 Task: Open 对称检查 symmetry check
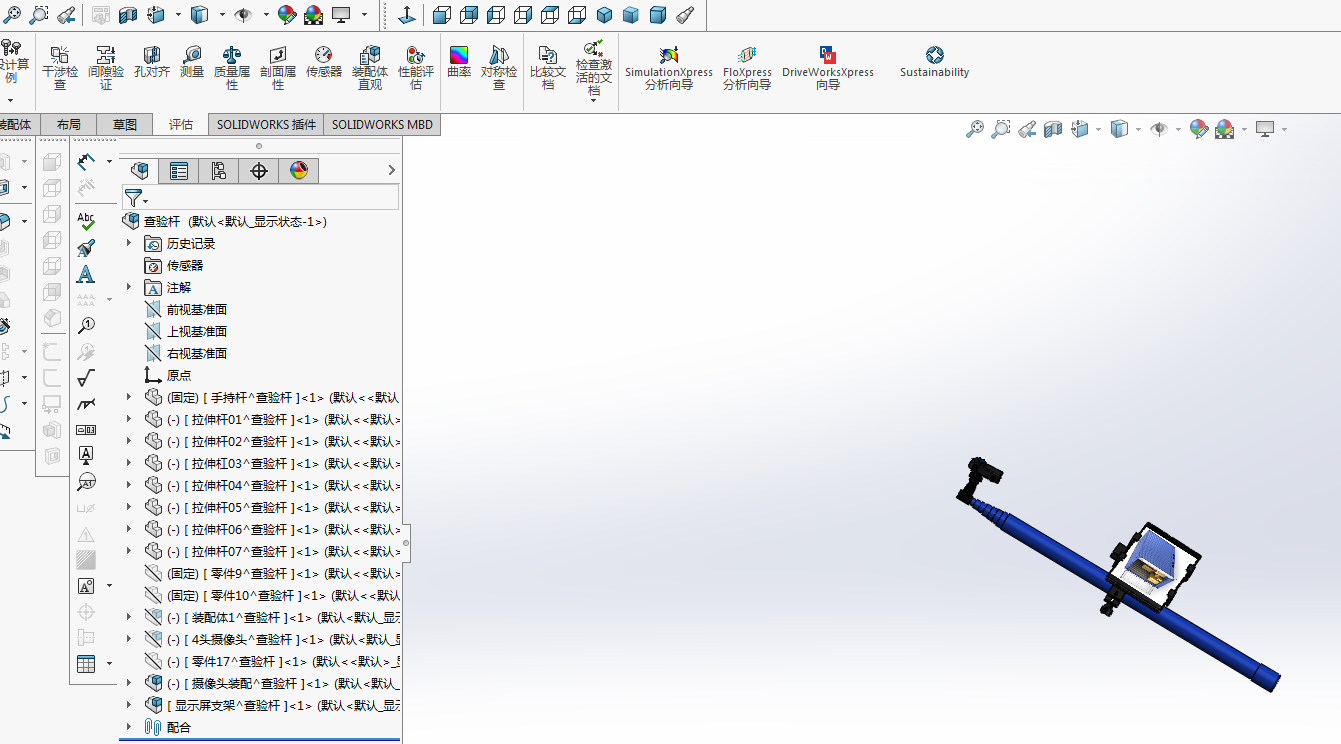pos(499,67)
